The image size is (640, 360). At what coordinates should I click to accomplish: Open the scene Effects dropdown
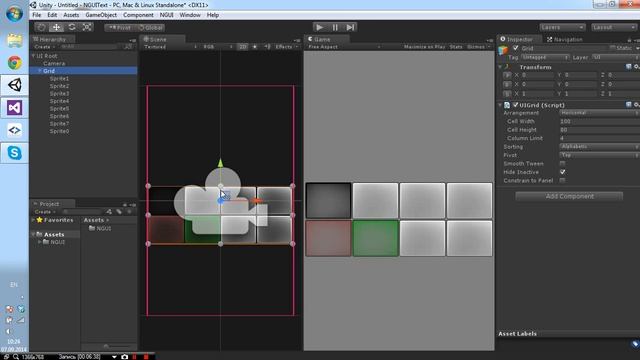click(286, 47)
